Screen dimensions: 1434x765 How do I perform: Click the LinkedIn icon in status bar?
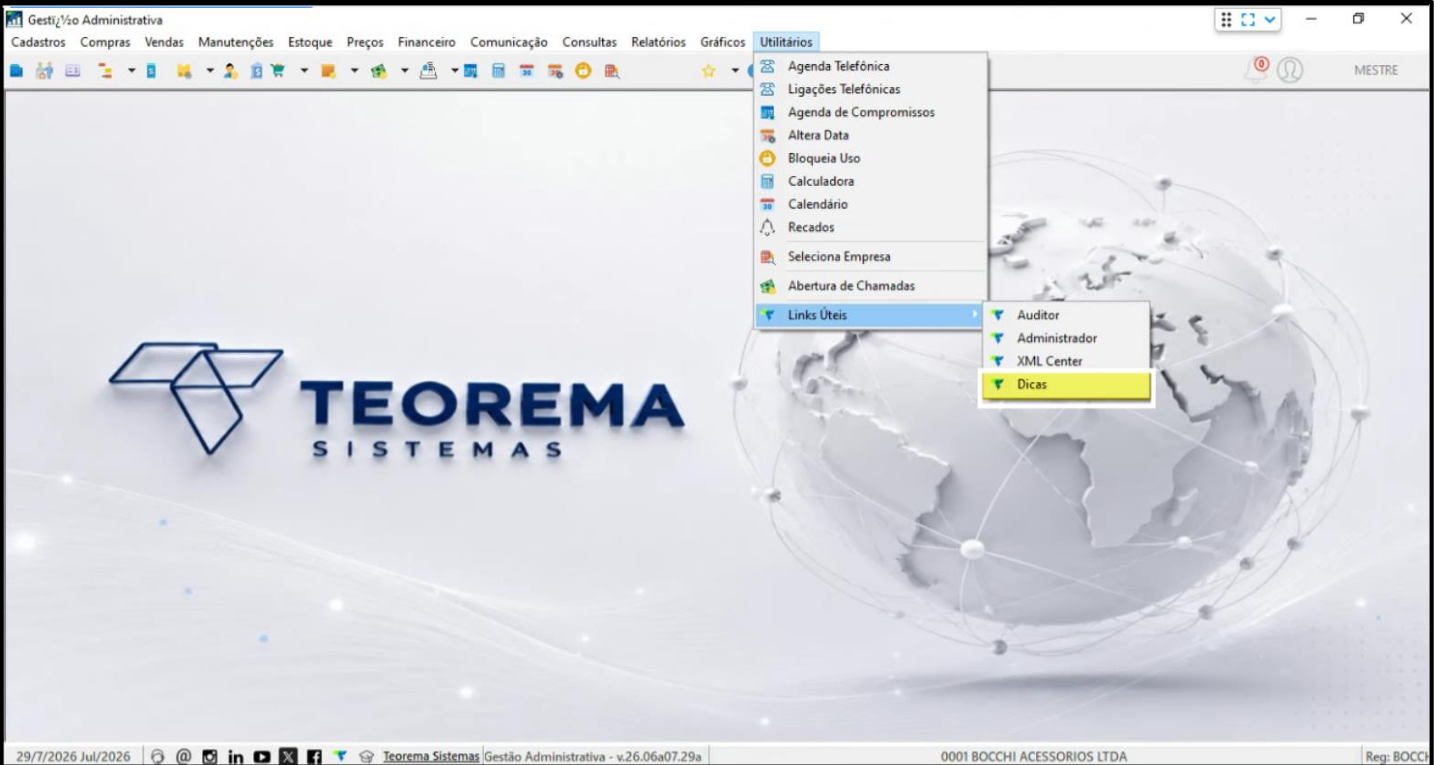(233, 757)
